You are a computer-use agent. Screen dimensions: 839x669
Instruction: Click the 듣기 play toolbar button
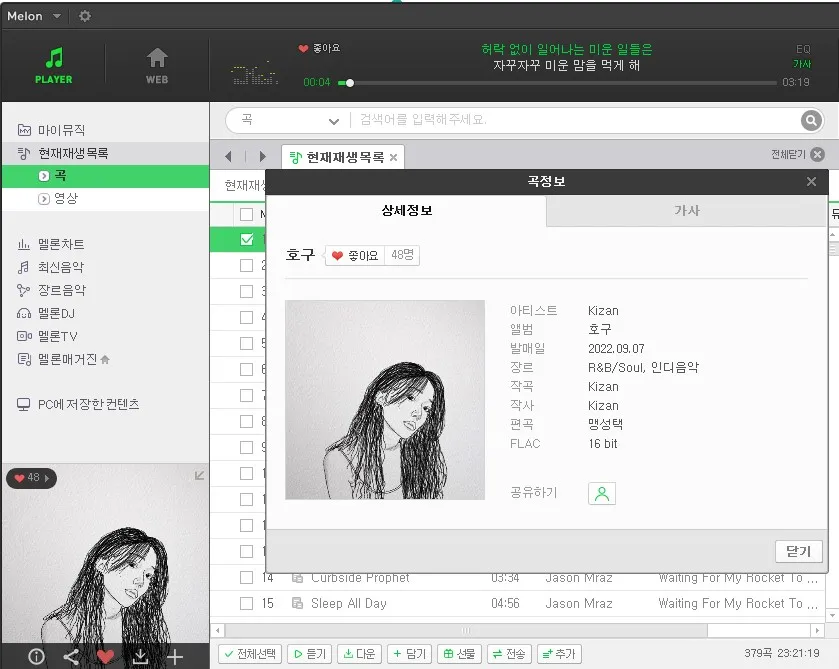click(x=310, y=654)
